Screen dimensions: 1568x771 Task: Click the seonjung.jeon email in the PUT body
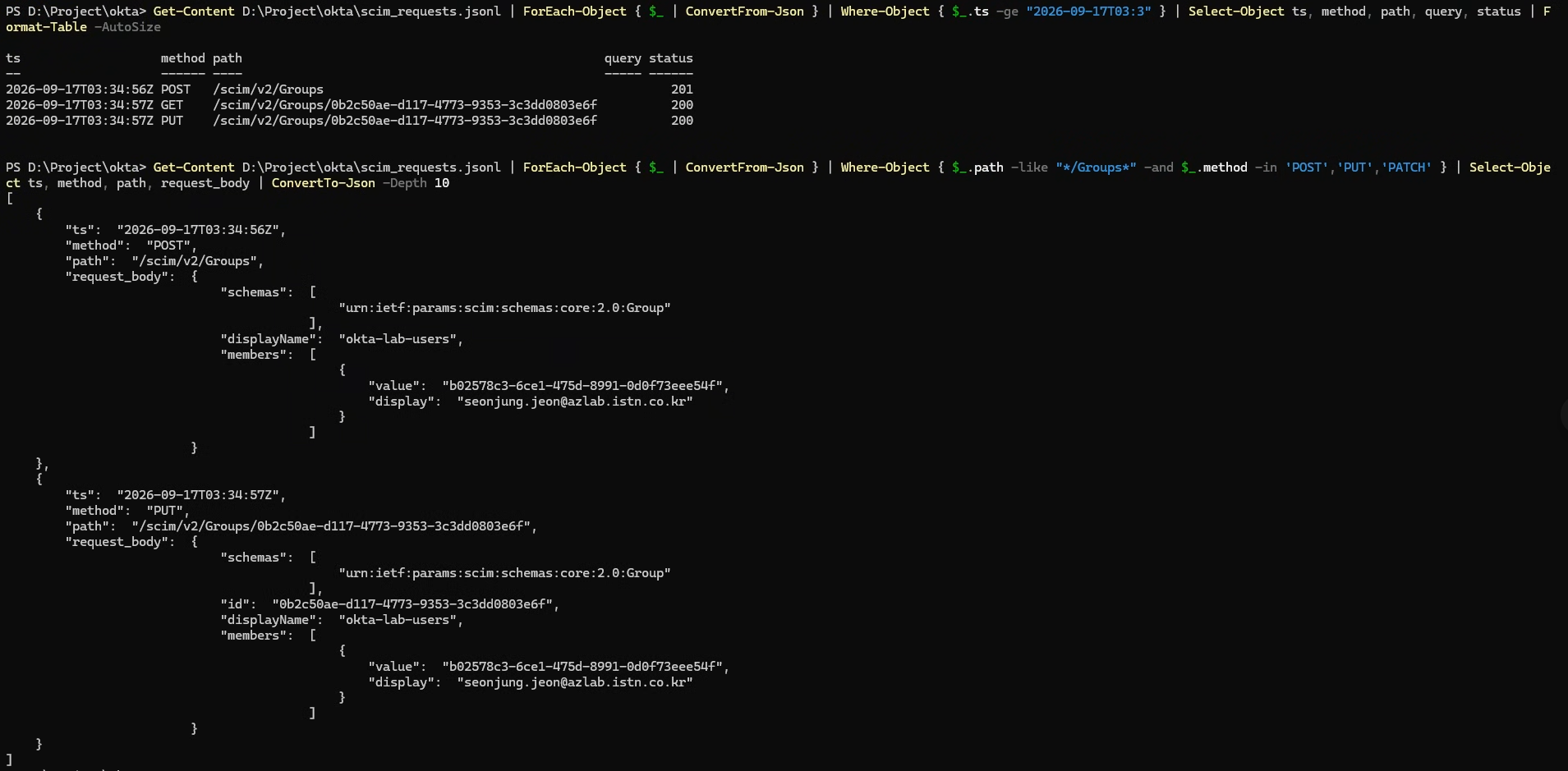(x=575, y=682)
